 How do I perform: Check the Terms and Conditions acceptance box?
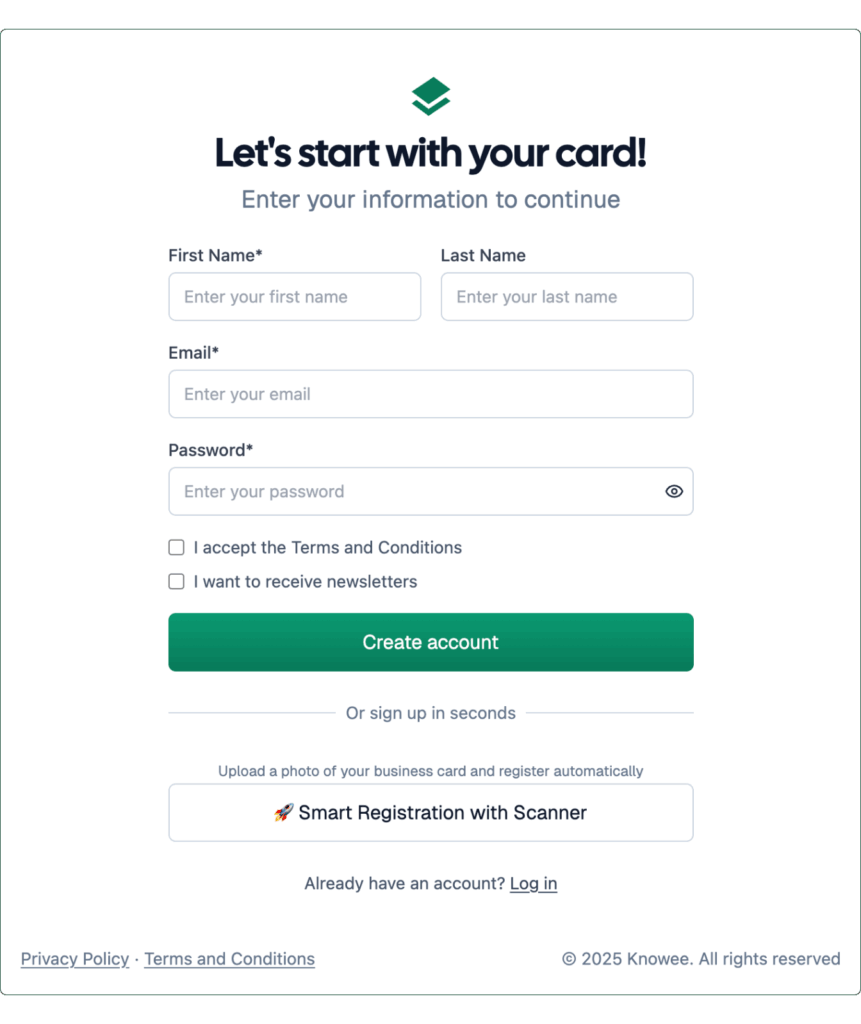coord(176,547)
